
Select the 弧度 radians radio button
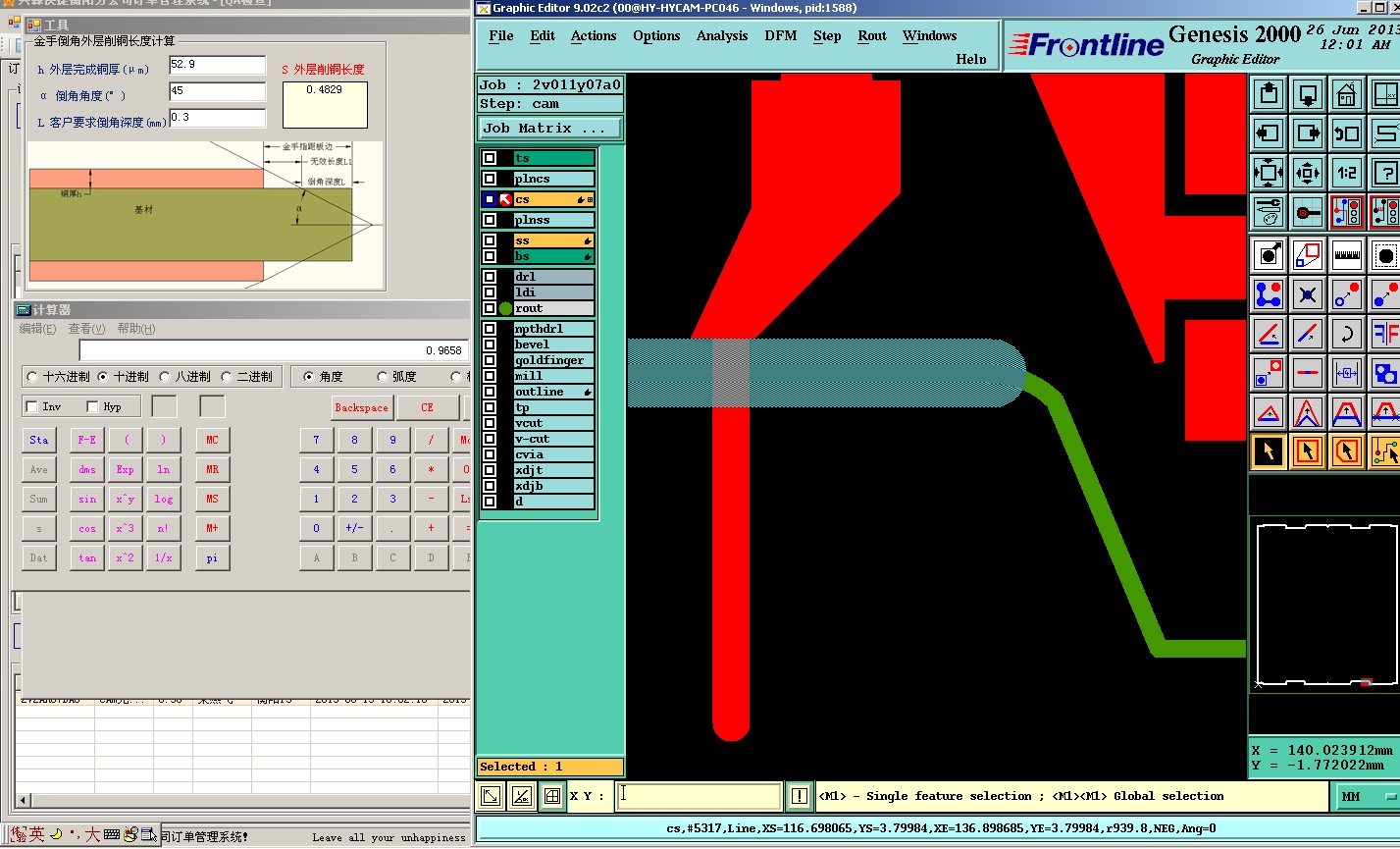(383, 377)
